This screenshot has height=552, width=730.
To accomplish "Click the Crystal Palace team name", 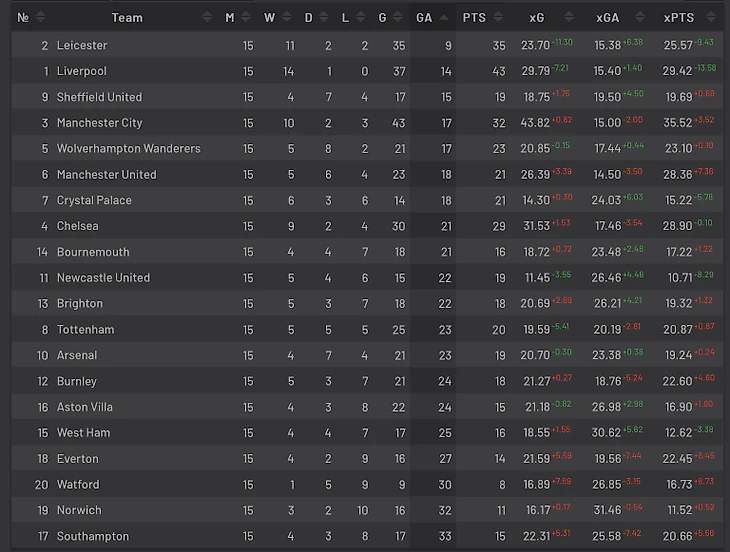I will coord(94,201).
